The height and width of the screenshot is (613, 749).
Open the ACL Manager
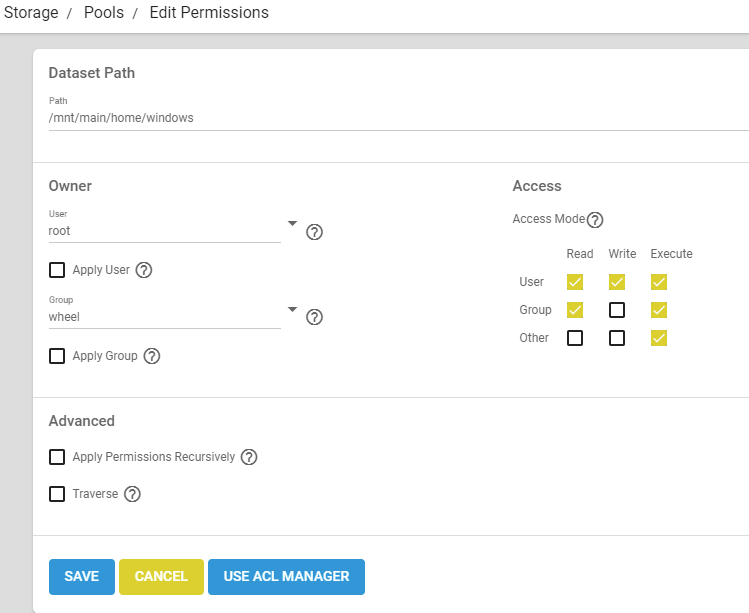[x=286, y=577]
